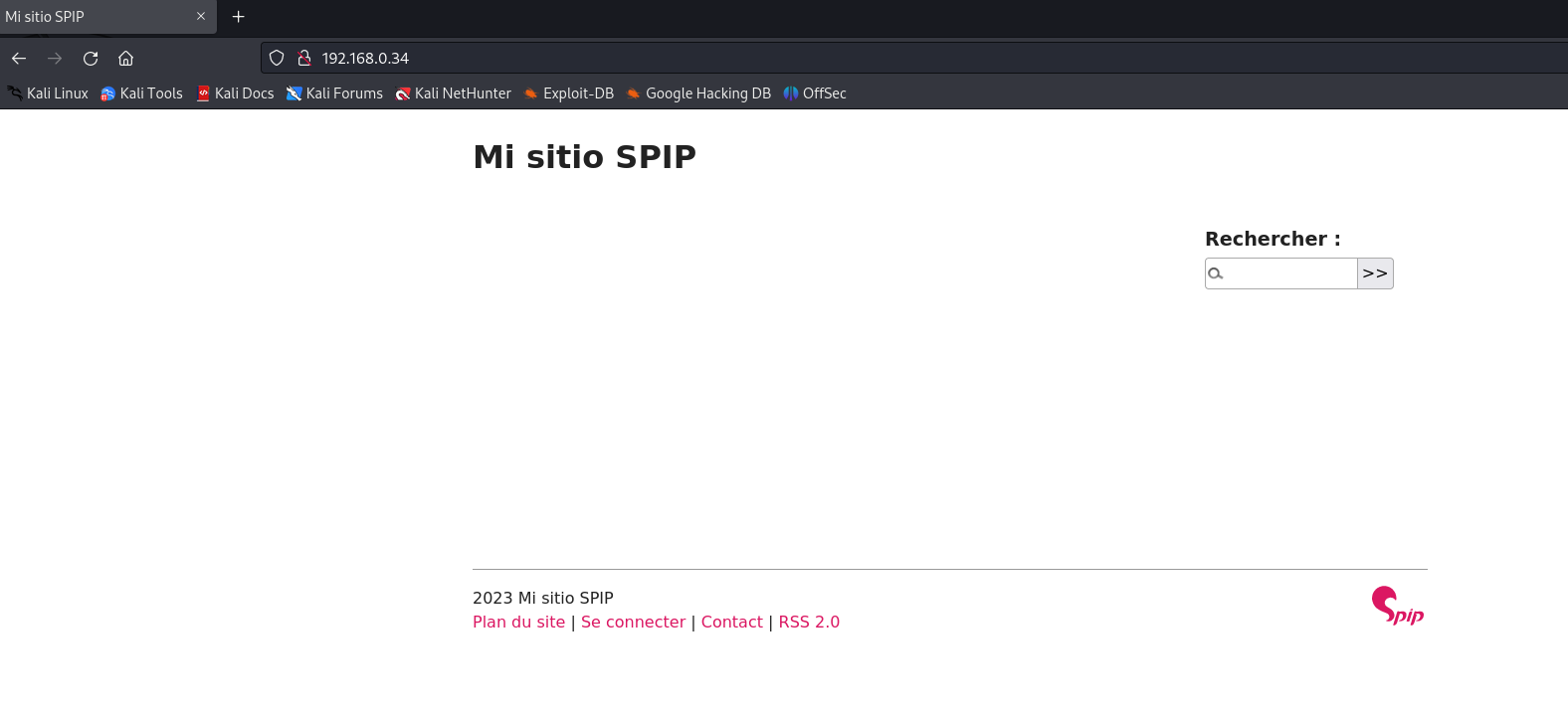Go back using the browser back arrow
Screen dimensions: 1568x719
click(19, 58)
